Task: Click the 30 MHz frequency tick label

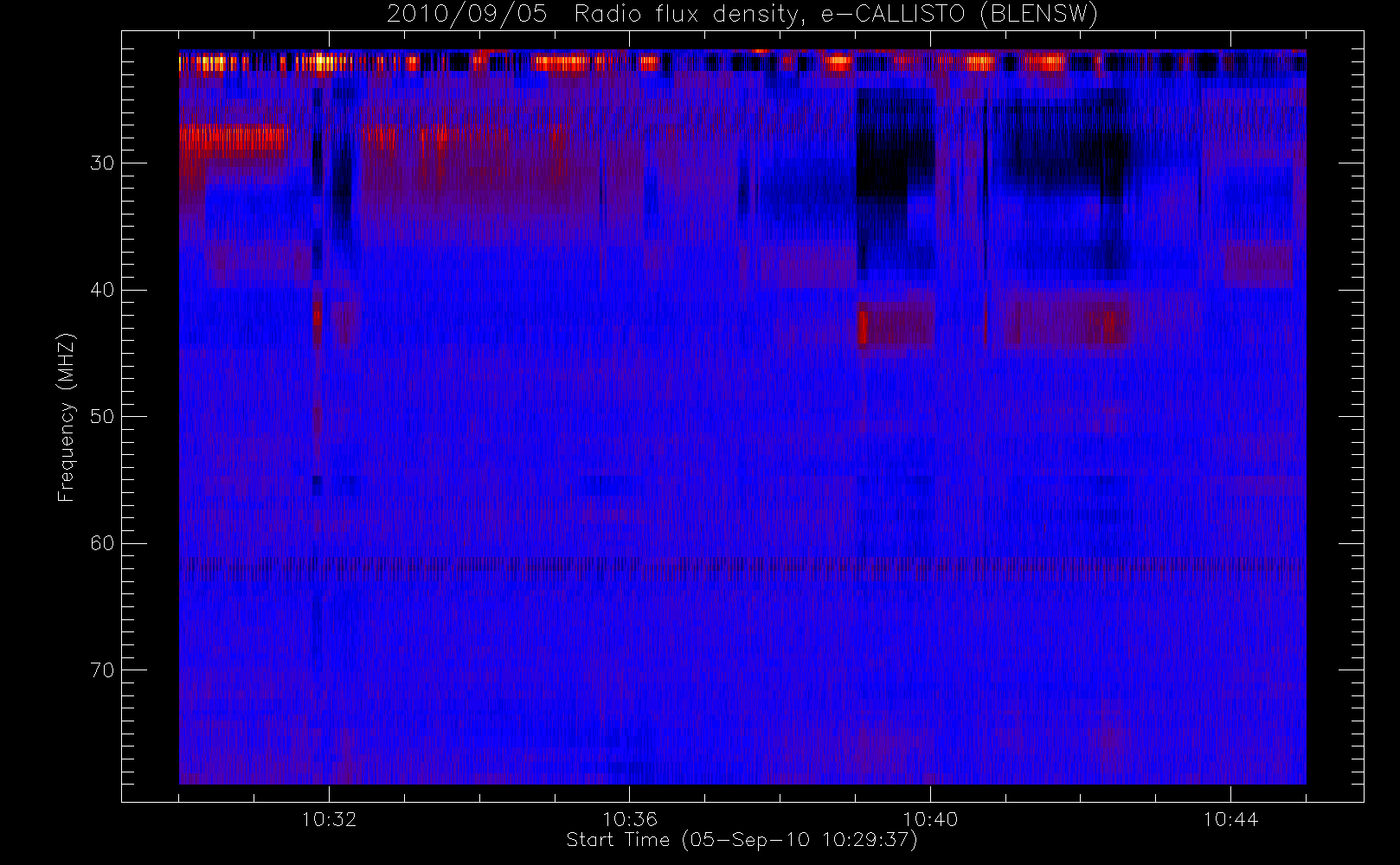Action: tap(102, 163)
